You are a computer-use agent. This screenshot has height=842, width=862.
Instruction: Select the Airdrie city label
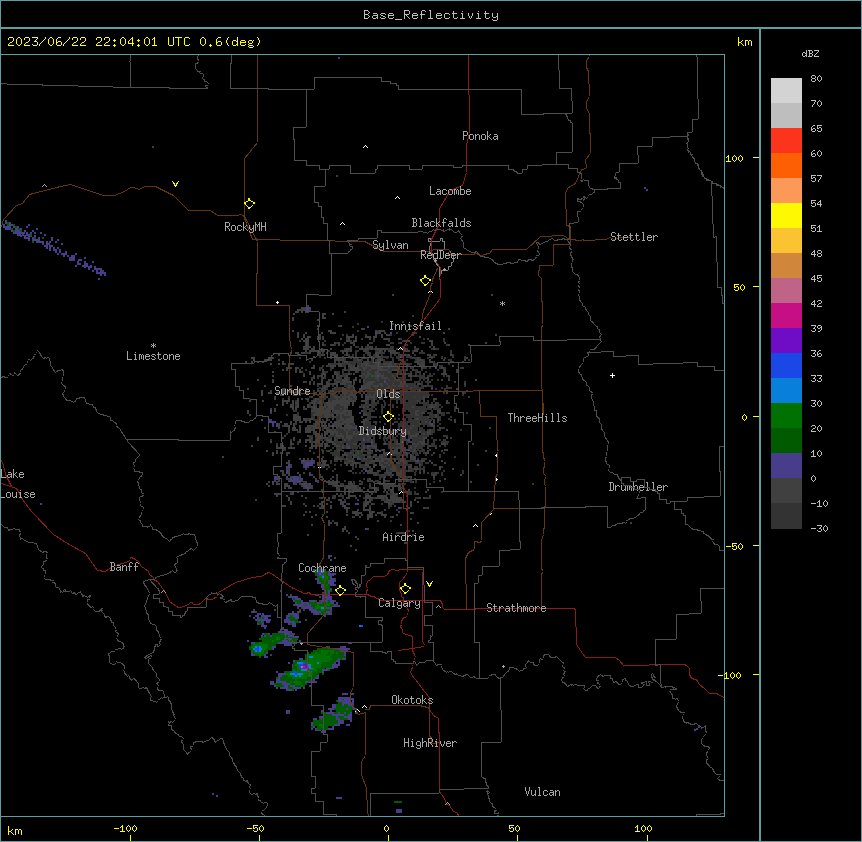tap(404, 537)
